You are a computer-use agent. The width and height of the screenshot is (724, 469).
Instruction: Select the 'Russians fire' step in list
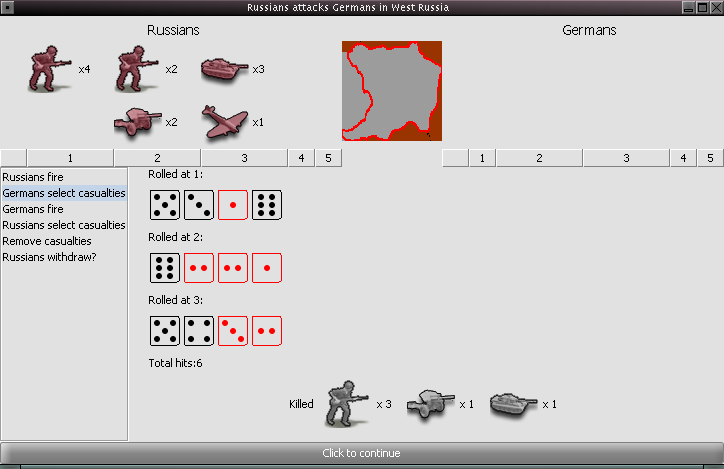tap(32, 177)
